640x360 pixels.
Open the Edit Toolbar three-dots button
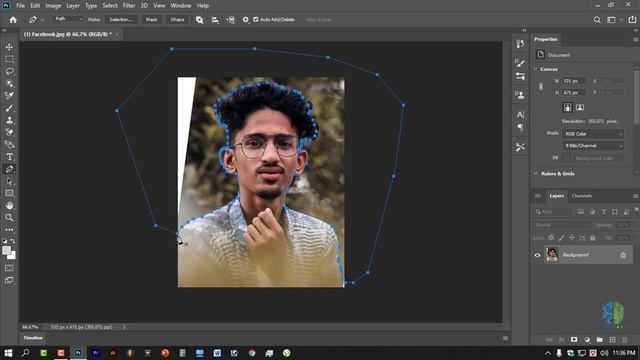(9, 230)
